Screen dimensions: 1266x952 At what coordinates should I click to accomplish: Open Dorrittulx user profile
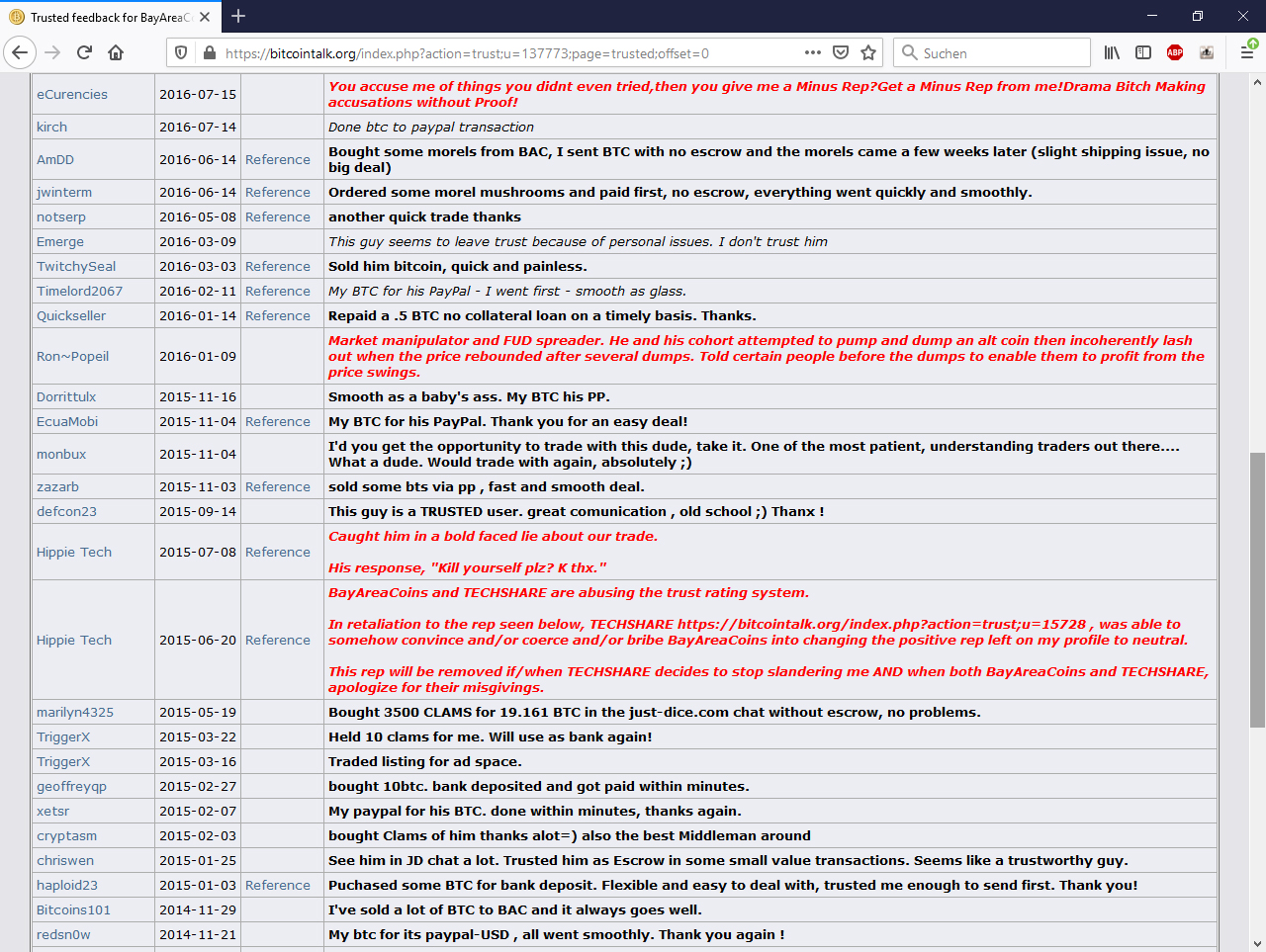click(66, 396)
